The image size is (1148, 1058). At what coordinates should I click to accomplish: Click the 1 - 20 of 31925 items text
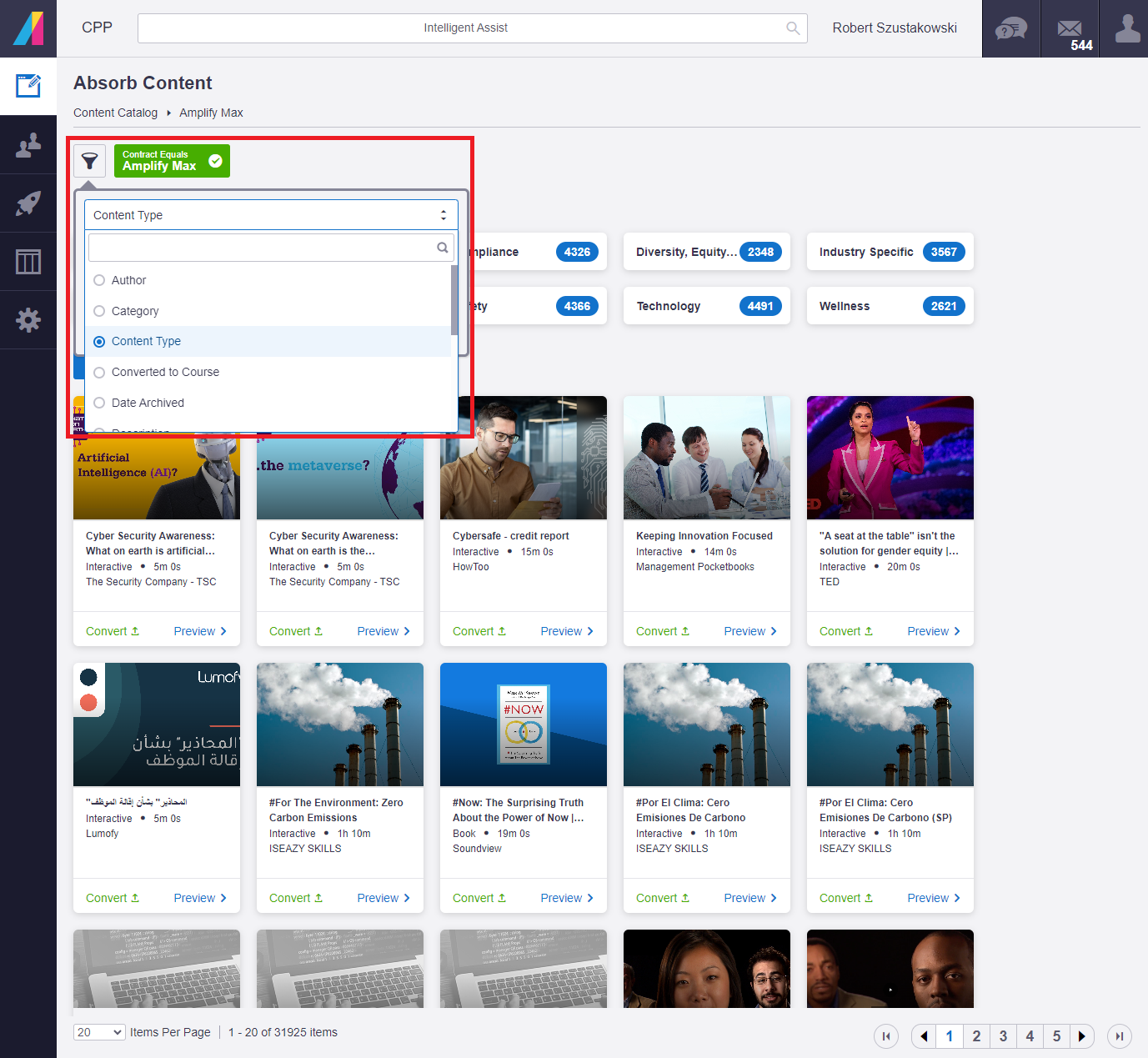(x=283, y=1032)
